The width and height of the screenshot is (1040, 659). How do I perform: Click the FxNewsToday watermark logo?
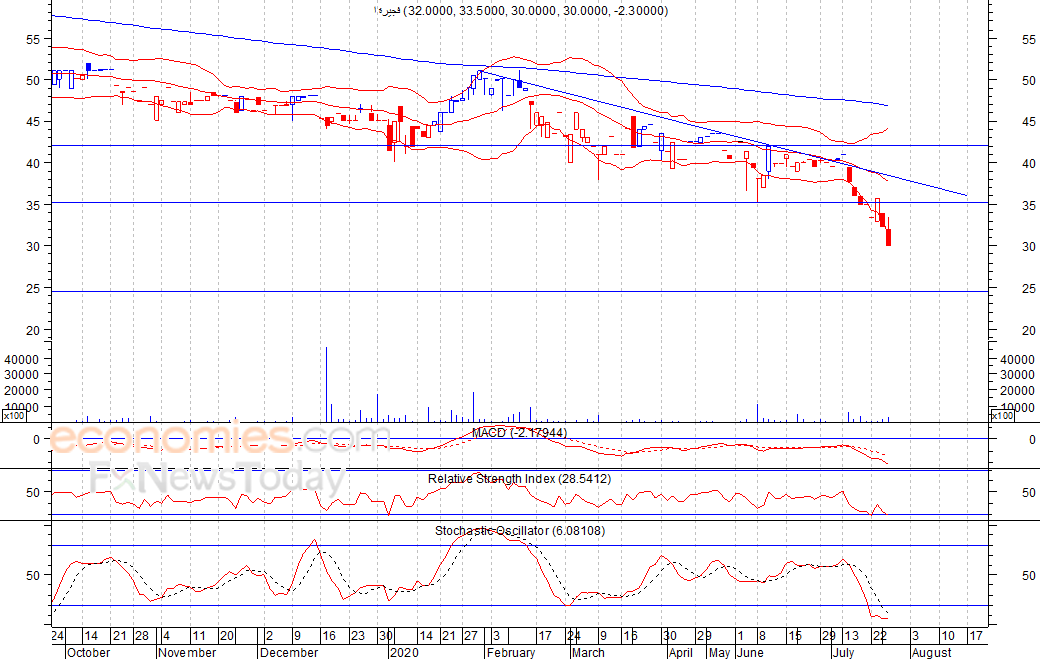[x=218, y=477]
